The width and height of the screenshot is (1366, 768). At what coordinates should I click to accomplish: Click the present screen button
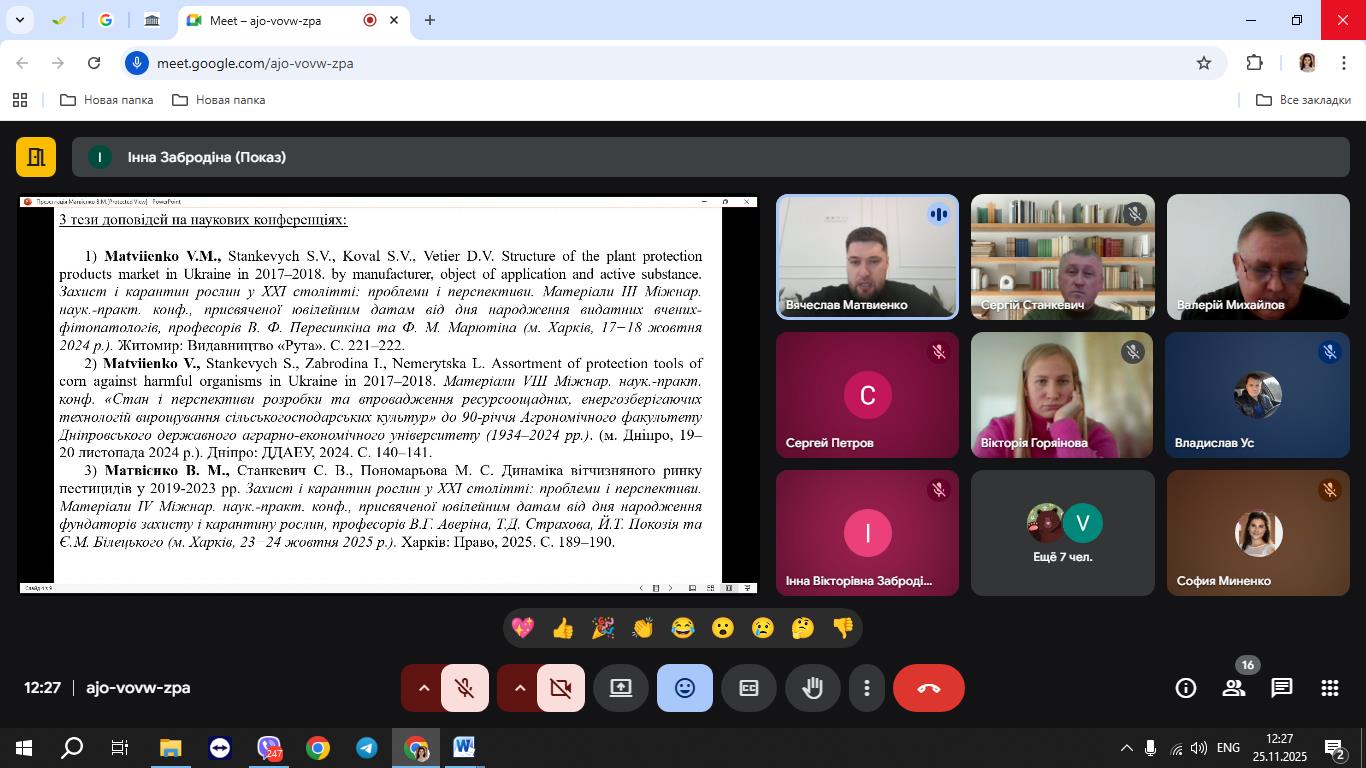621,688
